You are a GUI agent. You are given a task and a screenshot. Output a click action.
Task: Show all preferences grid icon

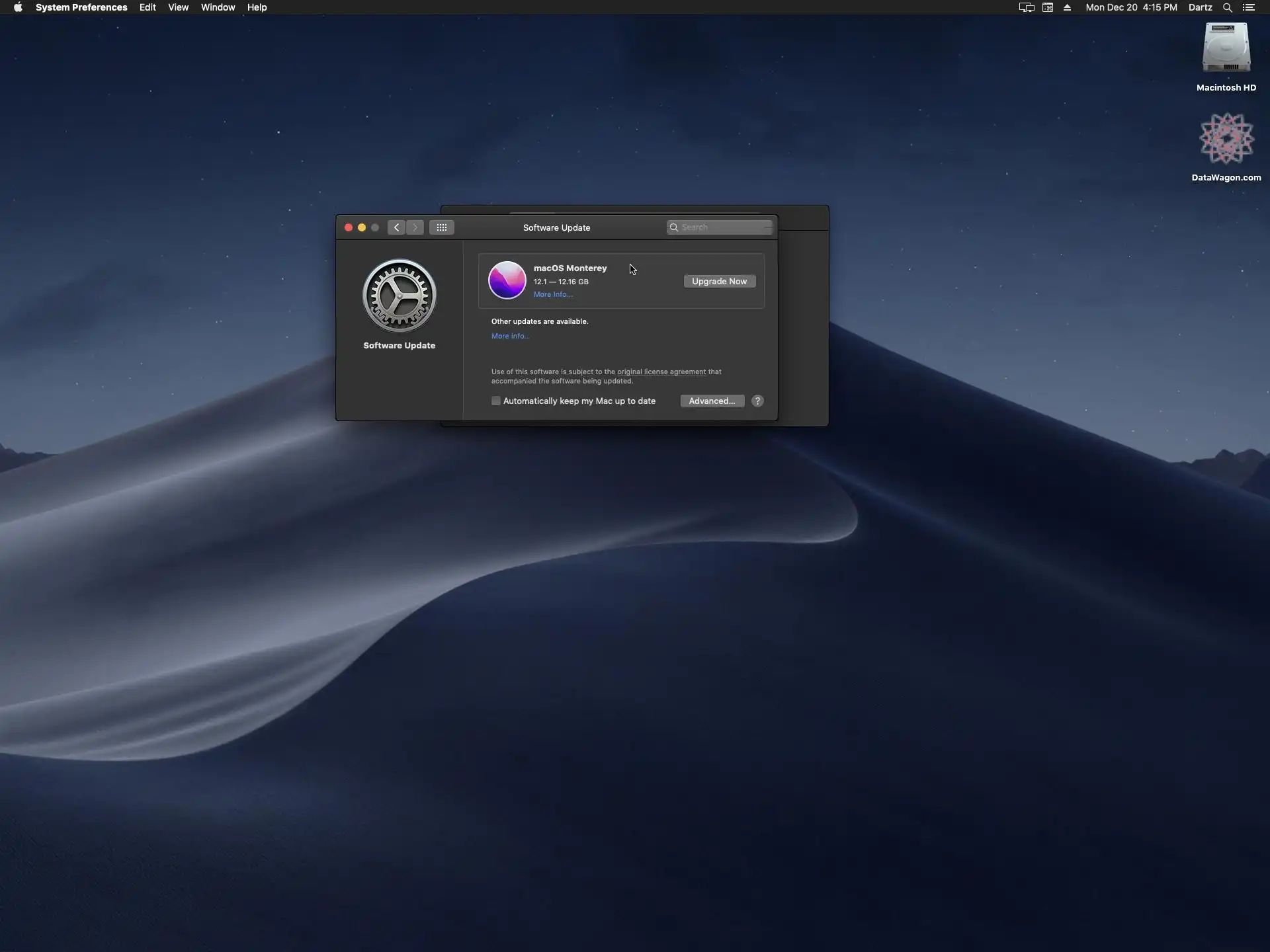(441, 227)
